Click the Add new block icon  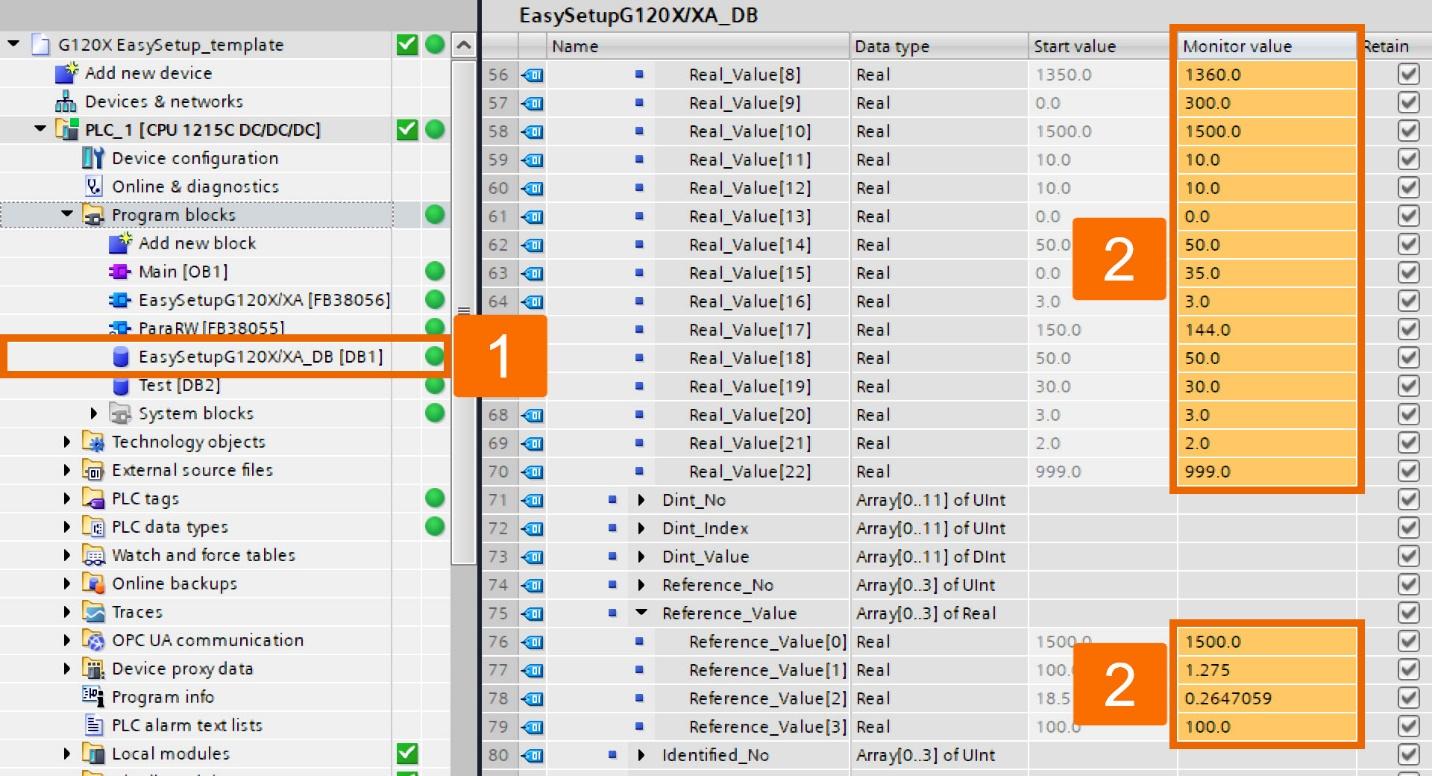(120, 243)
